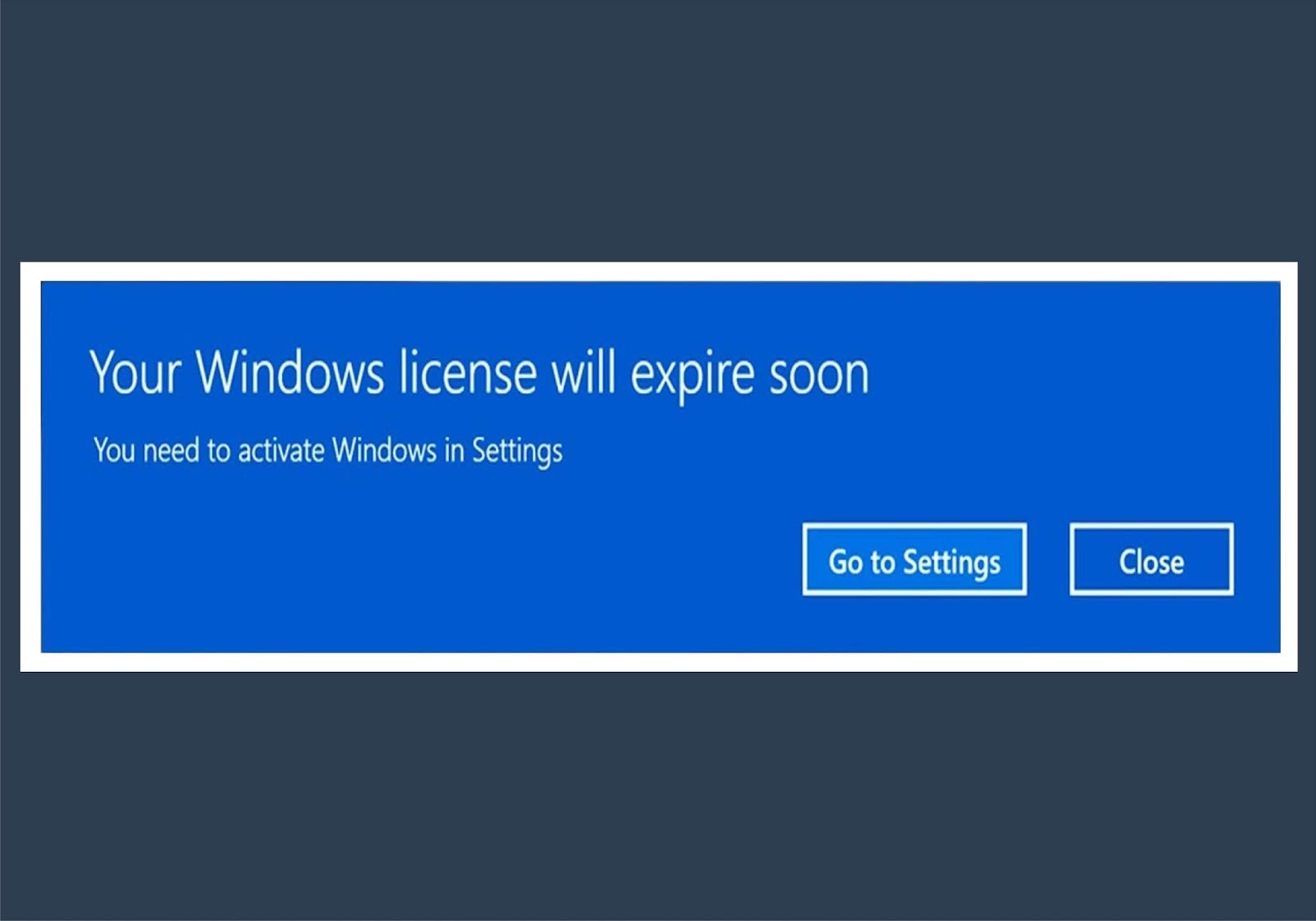Click the Go to Settings button
1316x921 pixels.
point(915,559)
